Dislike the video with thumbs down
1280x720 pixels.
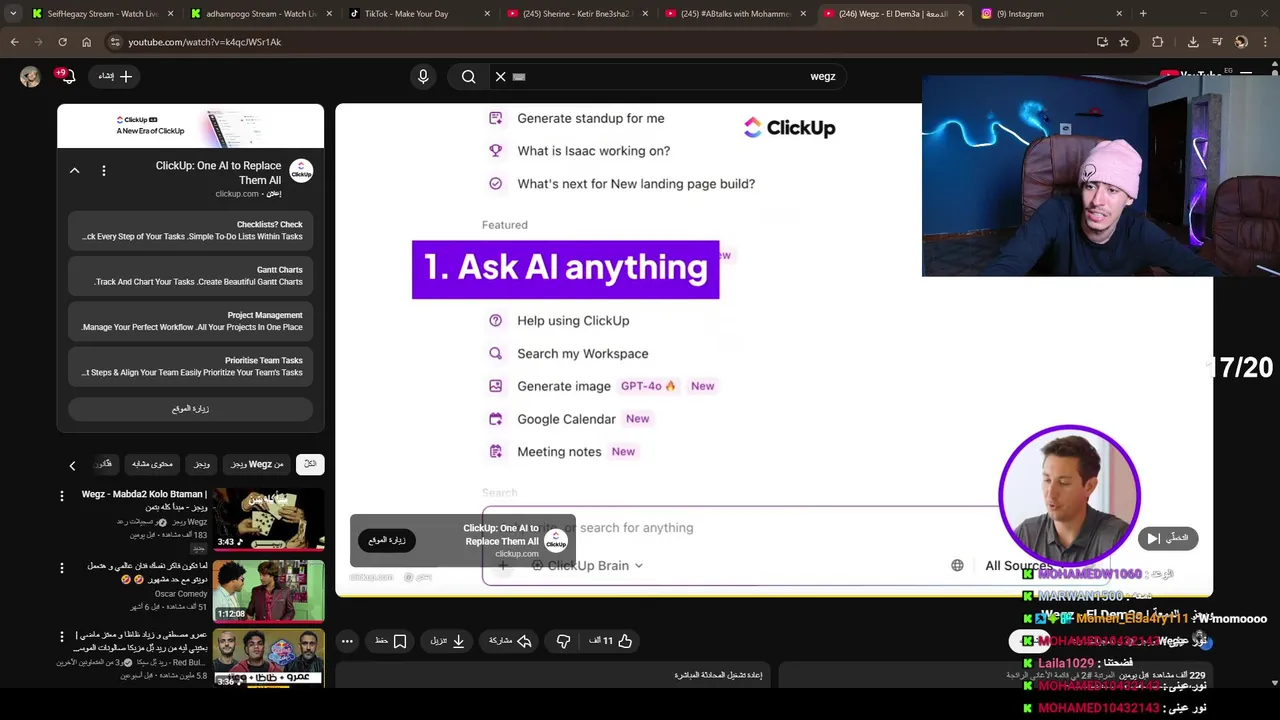pos(563,641)
